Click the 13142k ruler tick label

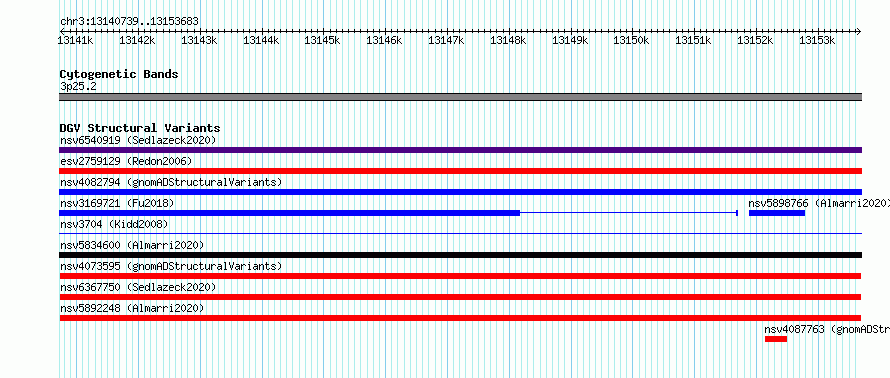click(137, 40)
